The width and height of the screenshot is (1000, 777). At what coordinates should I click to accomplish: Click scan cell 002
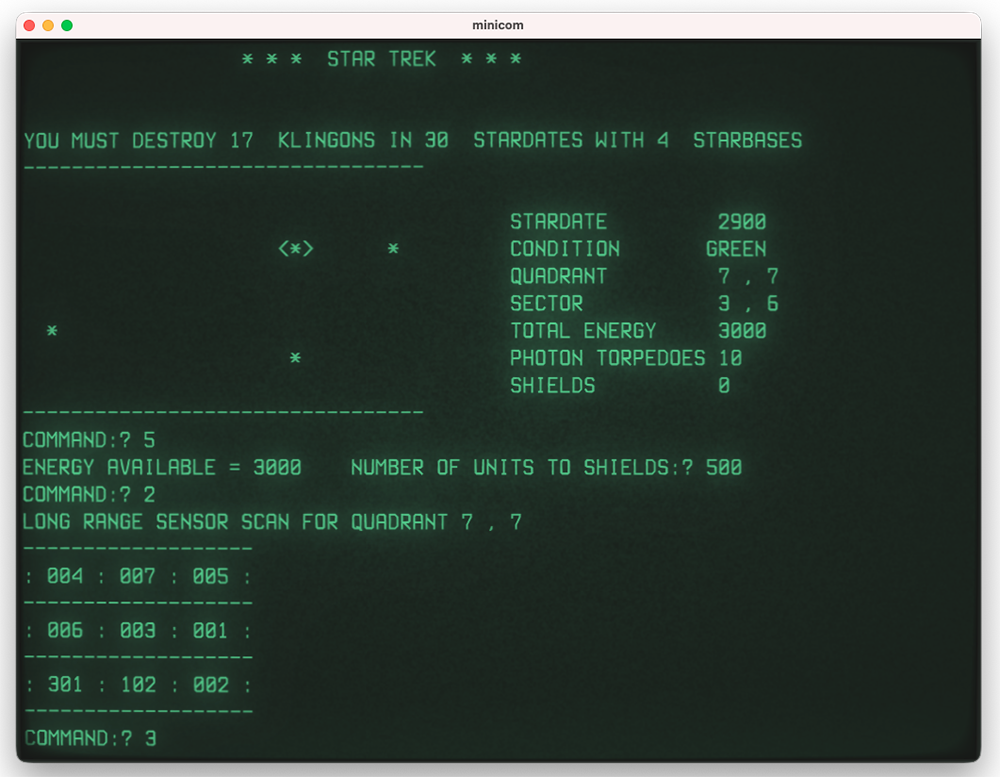pyautogui.click(x=210, y=684)
